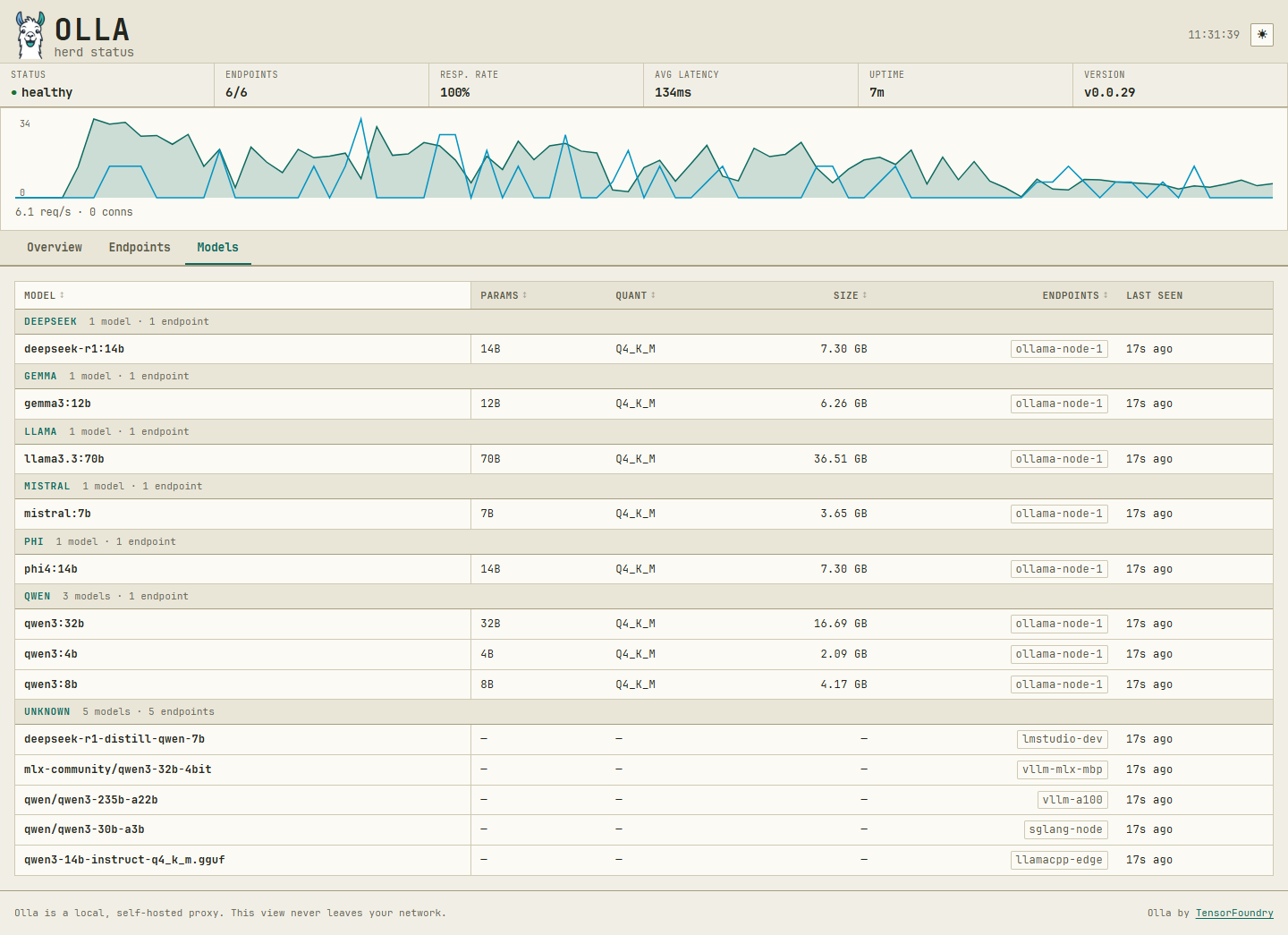Click the llama3.3:70b model name
Viewport: 1288px width, 935px height.
pyautogui.click(x=64, y=459)
